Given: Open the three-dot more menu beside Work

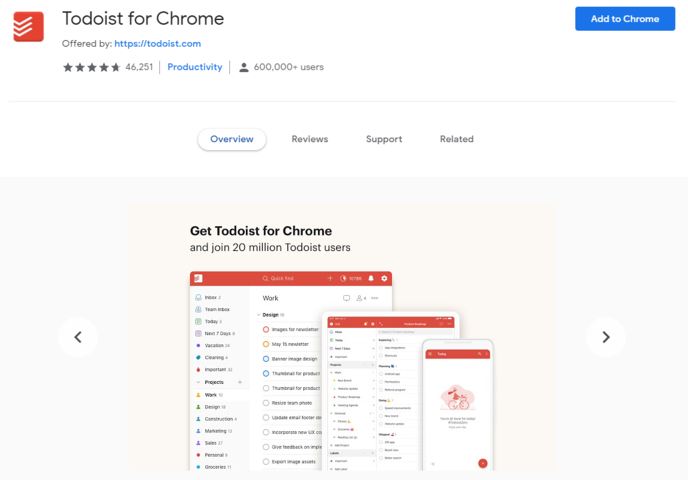Looking at the screenshot, I should point(375,298).
